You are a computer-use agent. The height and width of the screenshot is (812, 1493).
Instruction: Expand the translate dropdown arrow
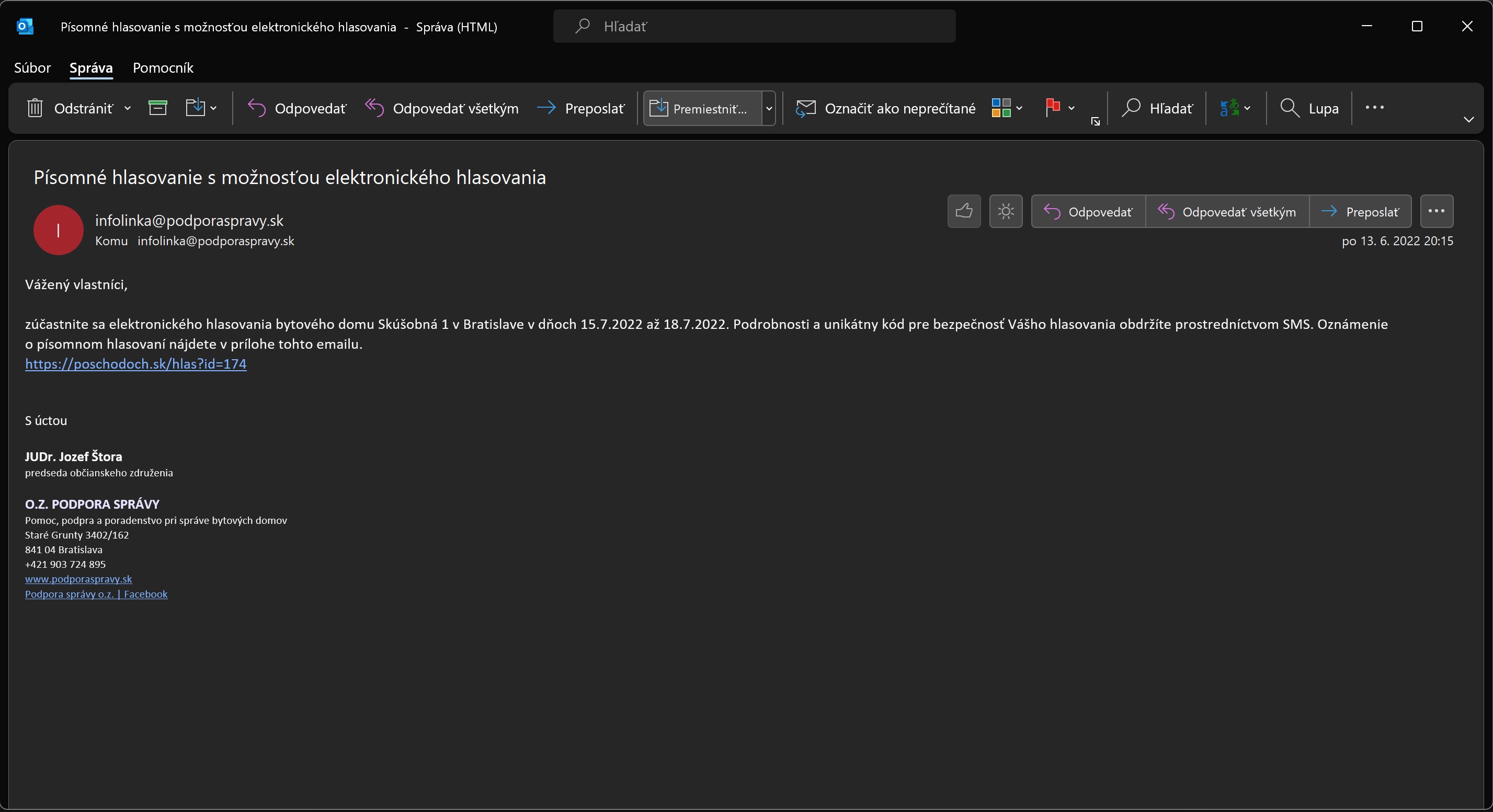click(1247, 108)
